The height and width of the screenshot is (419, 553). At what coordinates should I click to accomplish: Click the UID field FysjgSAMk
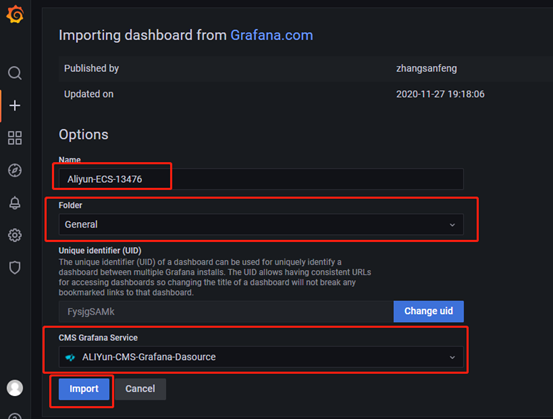pos(226,312)
